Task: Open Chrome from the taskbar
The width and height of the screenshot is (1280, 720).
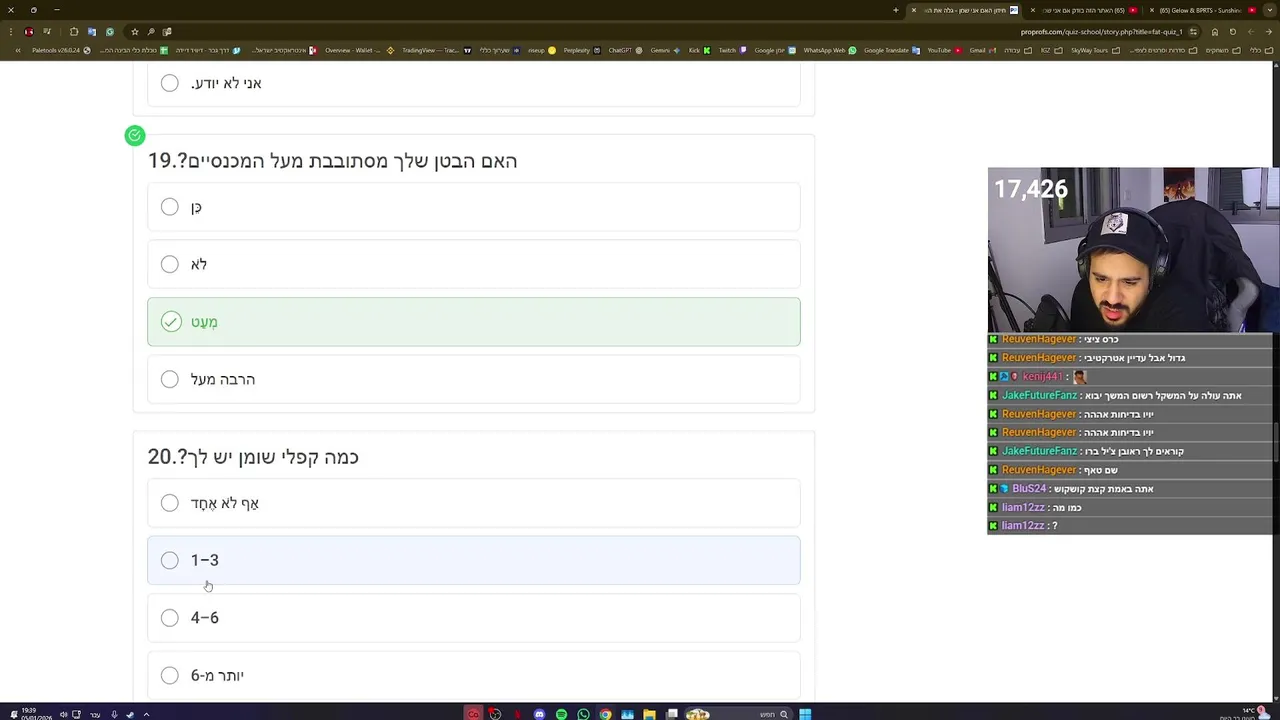Action: tap(605, 714)
